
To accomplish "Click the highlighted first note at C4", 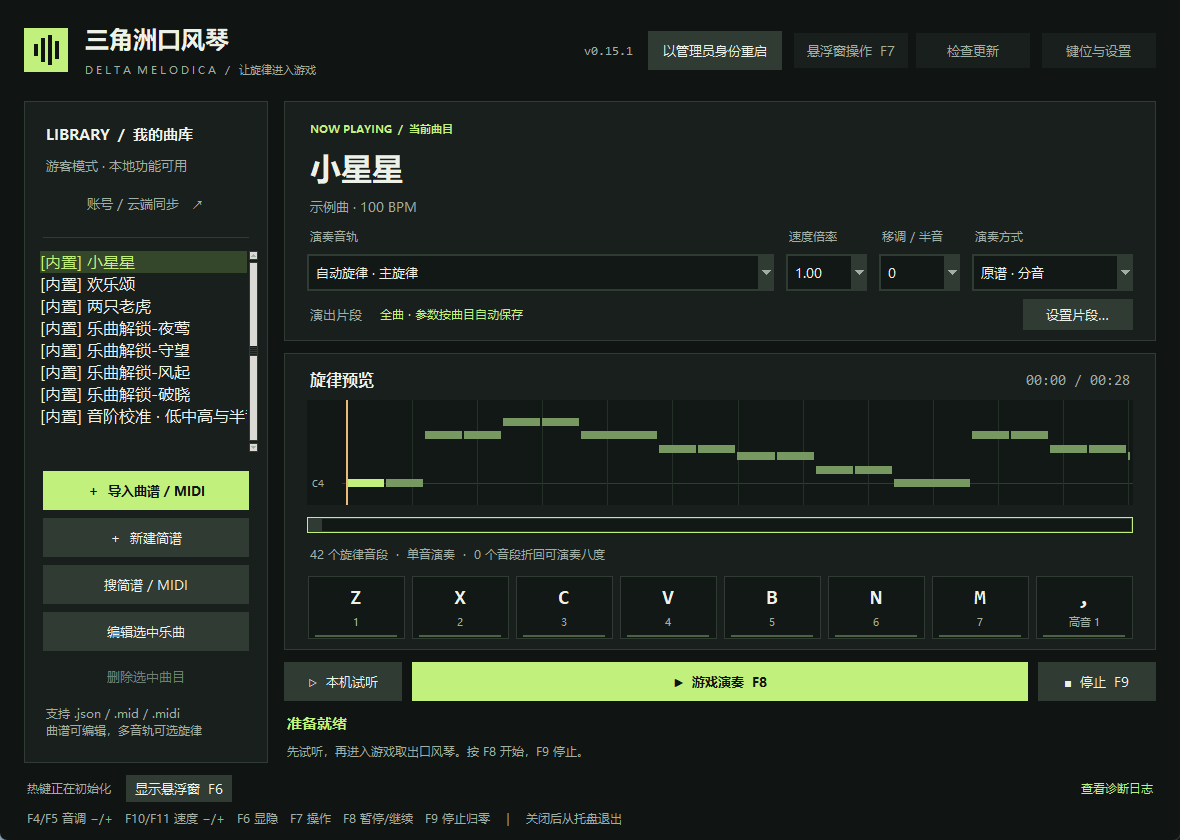I will point(366,482).
